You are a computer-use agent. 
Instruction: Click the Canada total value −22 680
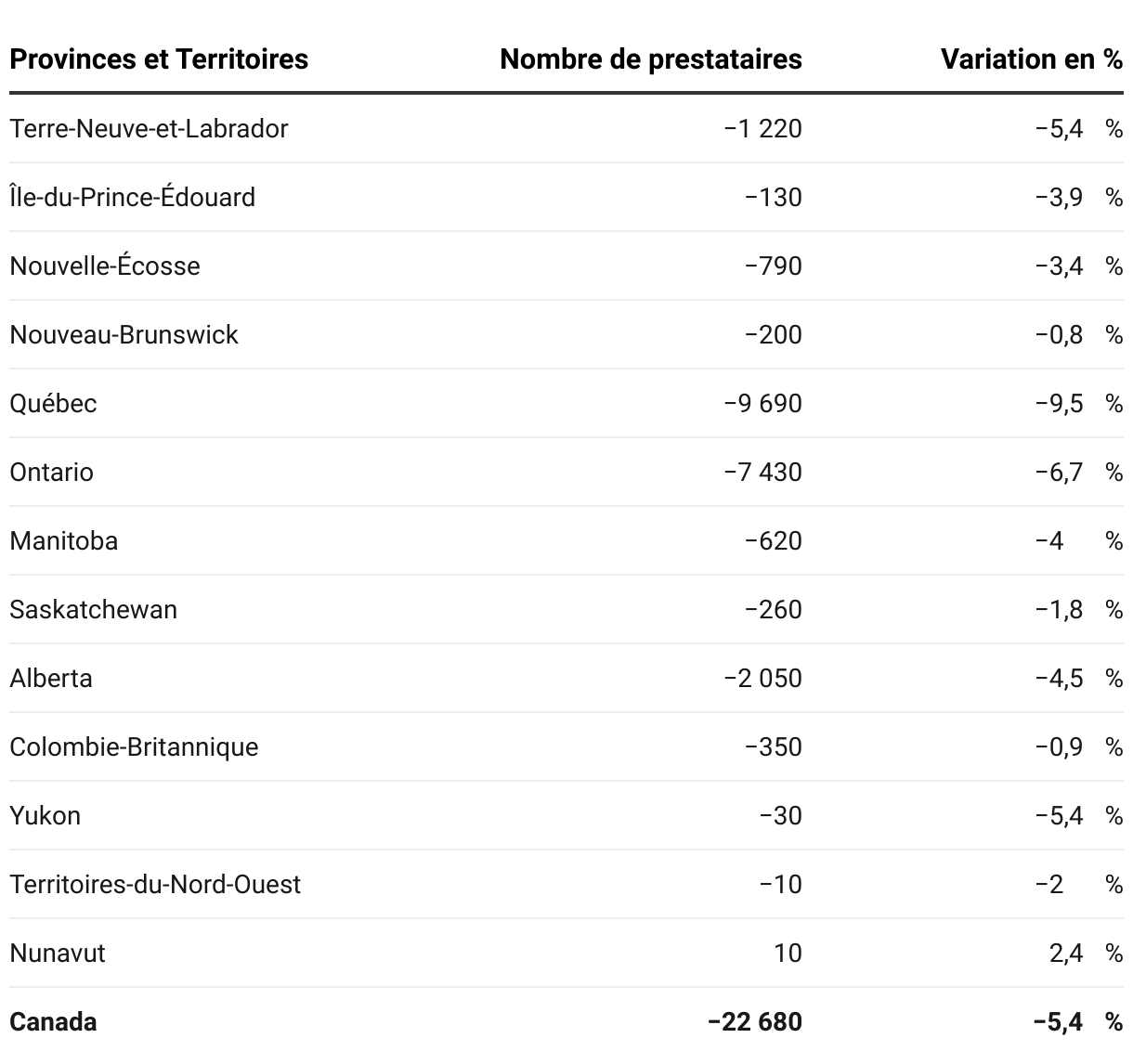[x=754, y=1021]
